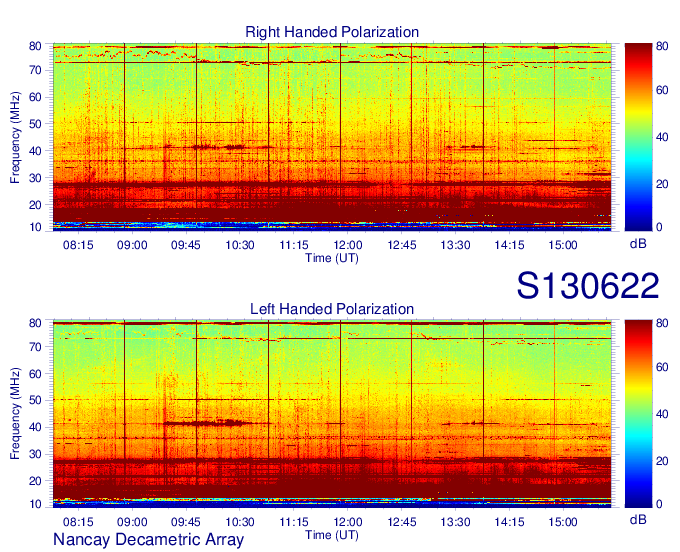Click the Left Handed Polarization title

point(332,309)
